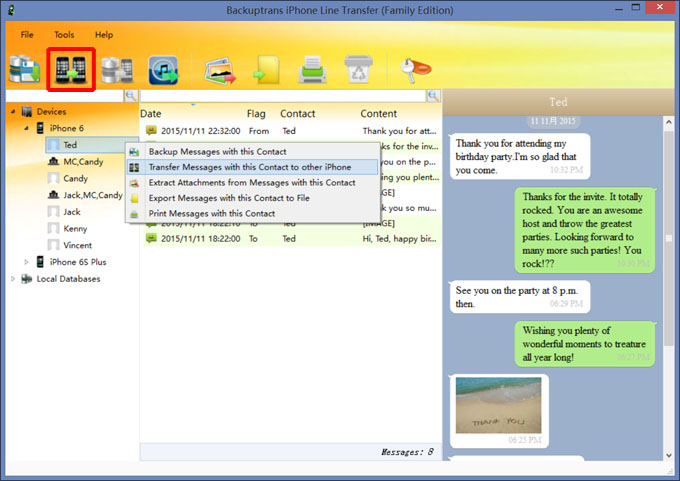Select the iPhone 6S Plus device

pos(78,262)
